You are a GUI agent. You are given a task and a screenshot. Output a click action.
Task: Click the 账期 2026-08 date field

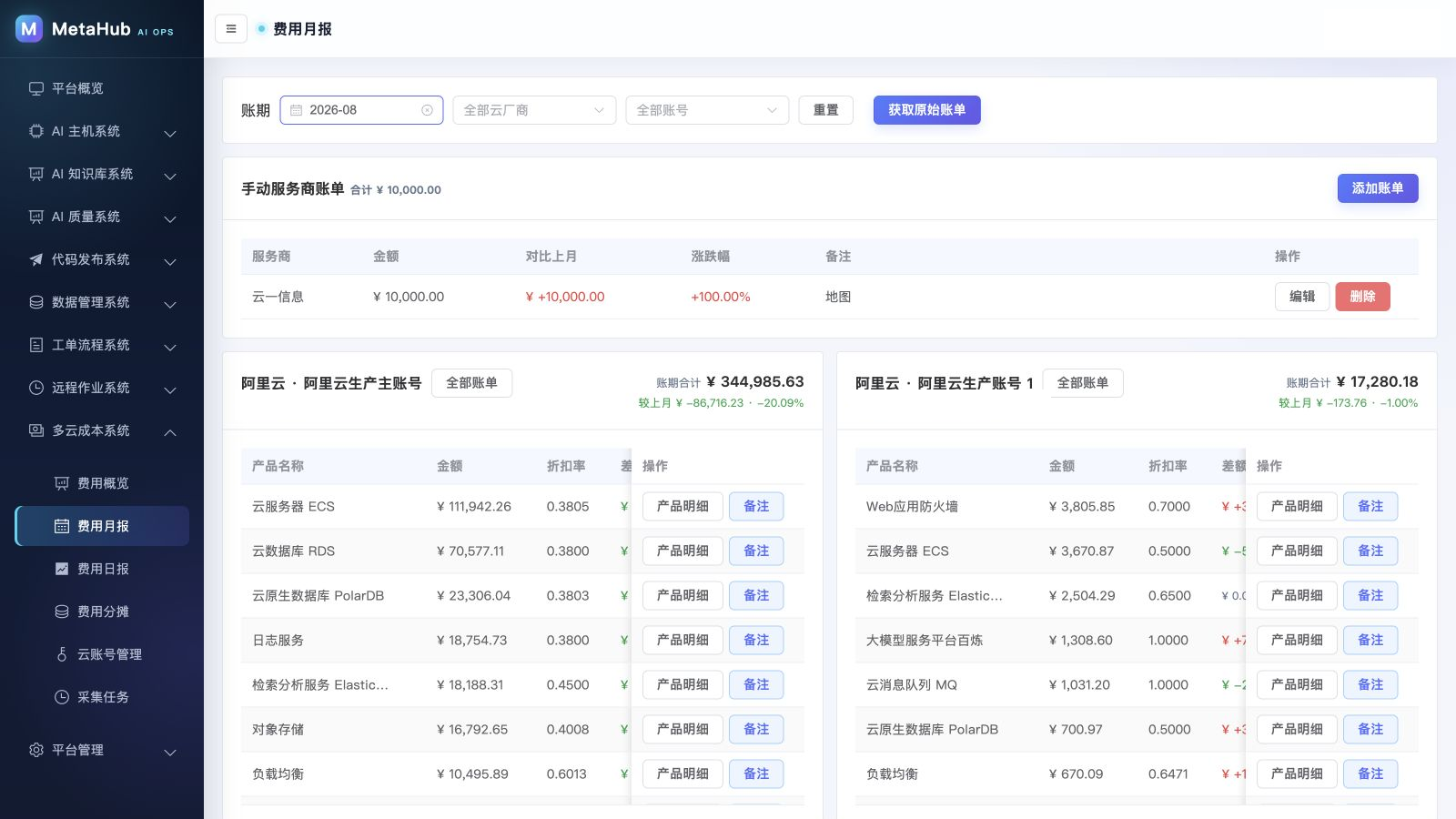click(x=361, y=110)
